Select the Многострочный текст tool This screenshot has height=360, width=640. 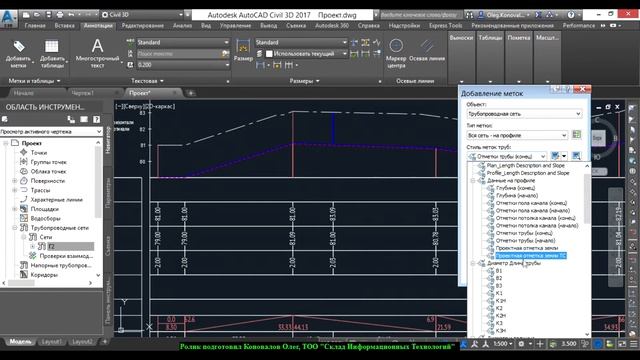(x=98, y=53)
